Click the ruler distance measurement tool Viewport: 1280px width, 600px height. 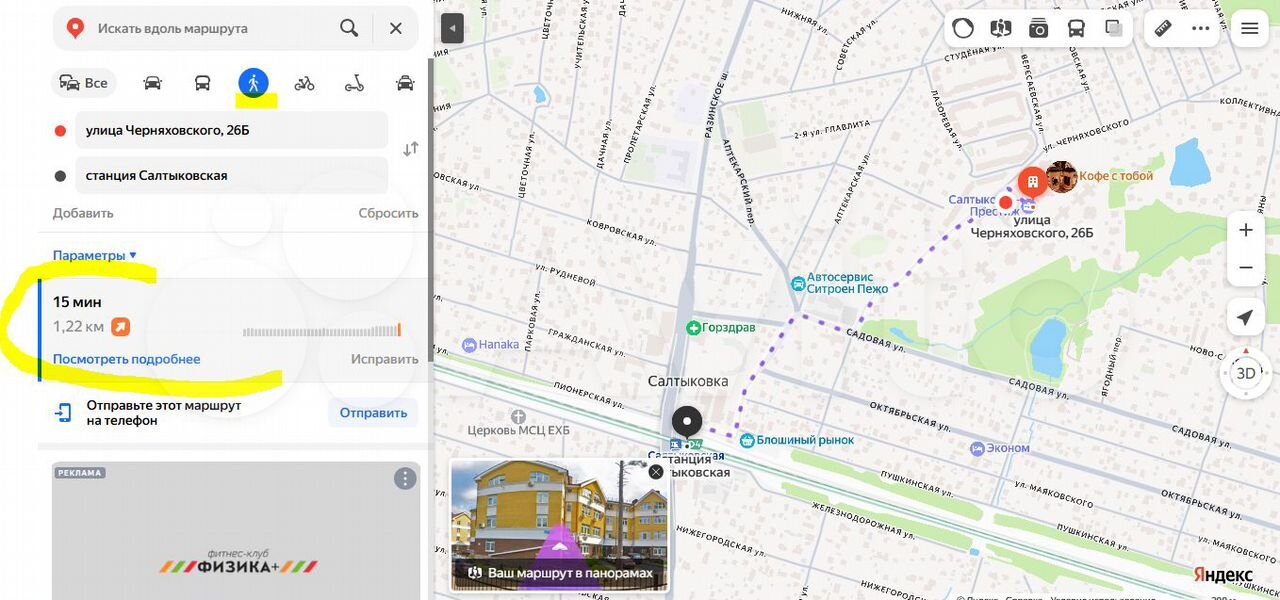(x=1163, y=28)
